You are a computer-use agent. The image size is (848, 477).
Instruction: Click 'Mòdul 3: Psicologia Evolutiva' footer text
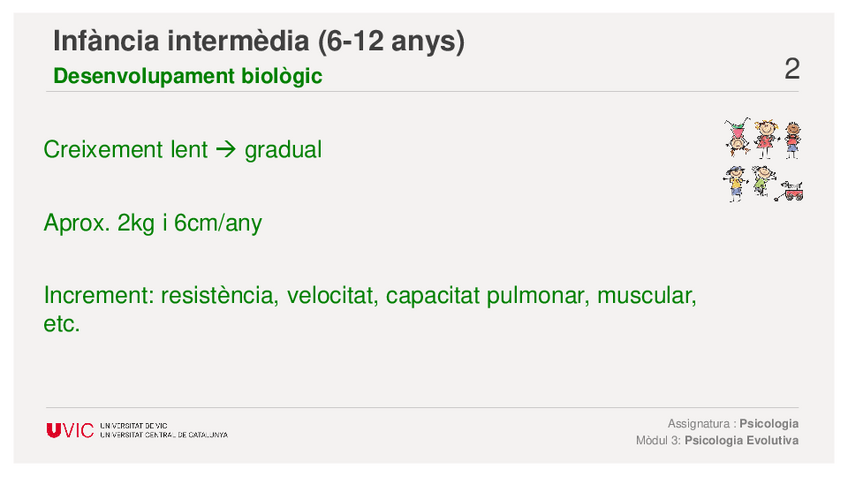(717, 441)
